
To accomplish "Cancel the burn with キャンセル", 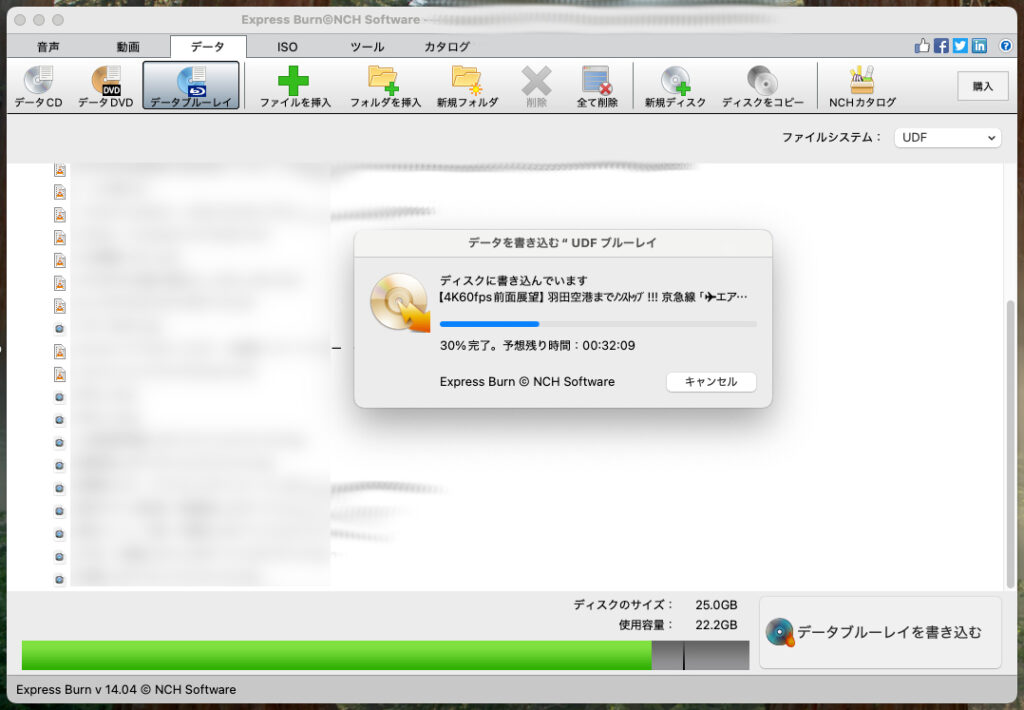I will pyautogui.click(x=711, y=382).
